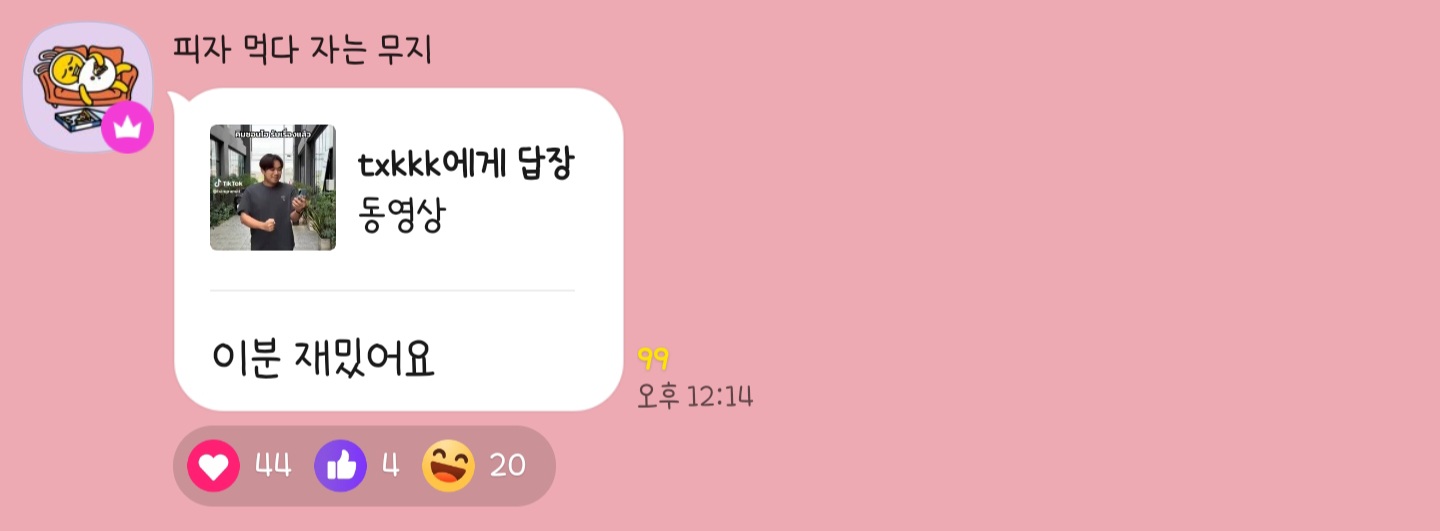Click the timestamp 오후 12:14
Screen dimensions: 1440x531
click(x=695, y=396)
